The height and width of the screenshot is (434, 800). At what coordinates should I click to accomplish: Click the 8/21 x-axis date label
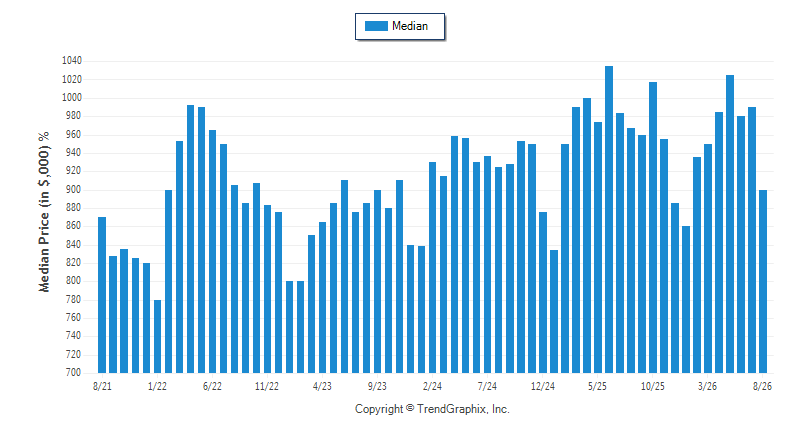click(102, 386)
